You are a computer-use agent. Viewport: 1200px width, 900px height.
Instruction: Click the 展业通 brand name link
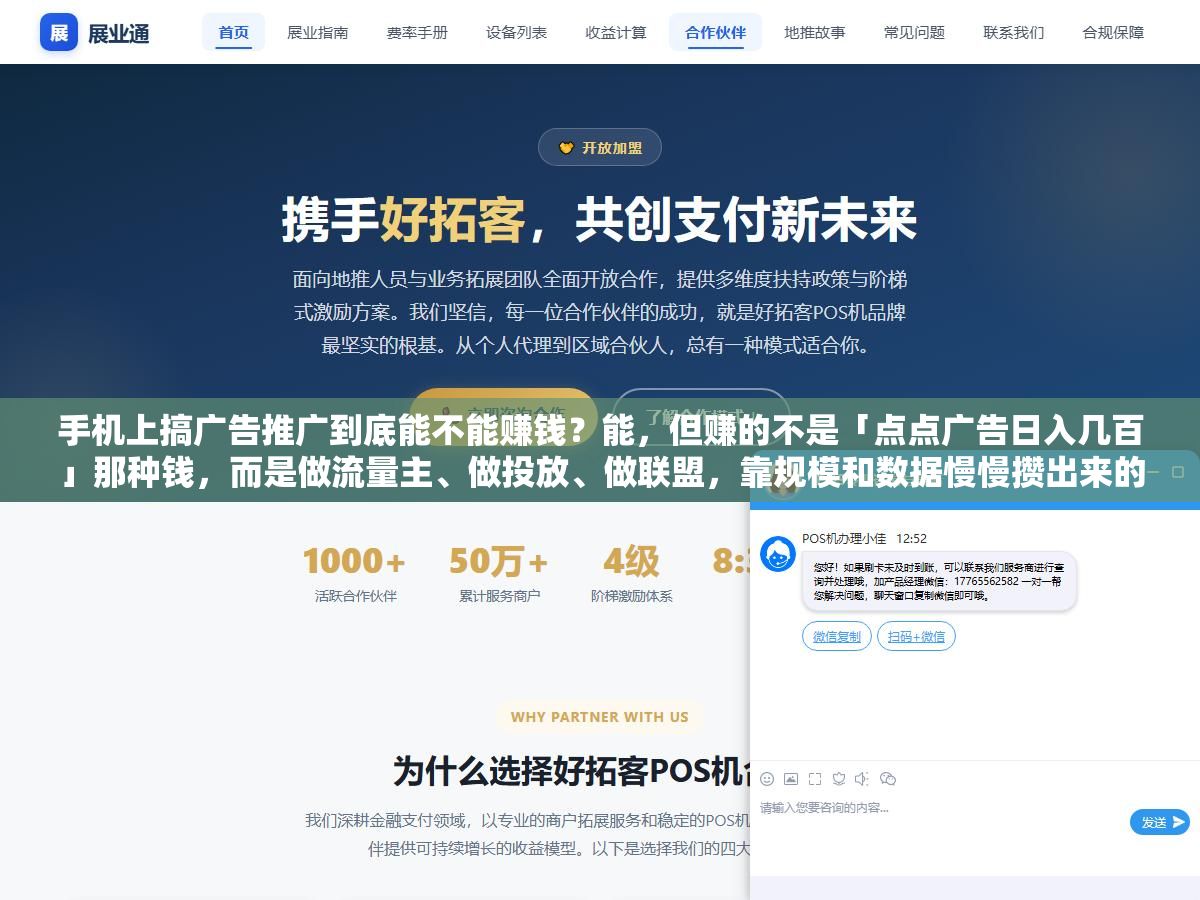coord(119,33)
